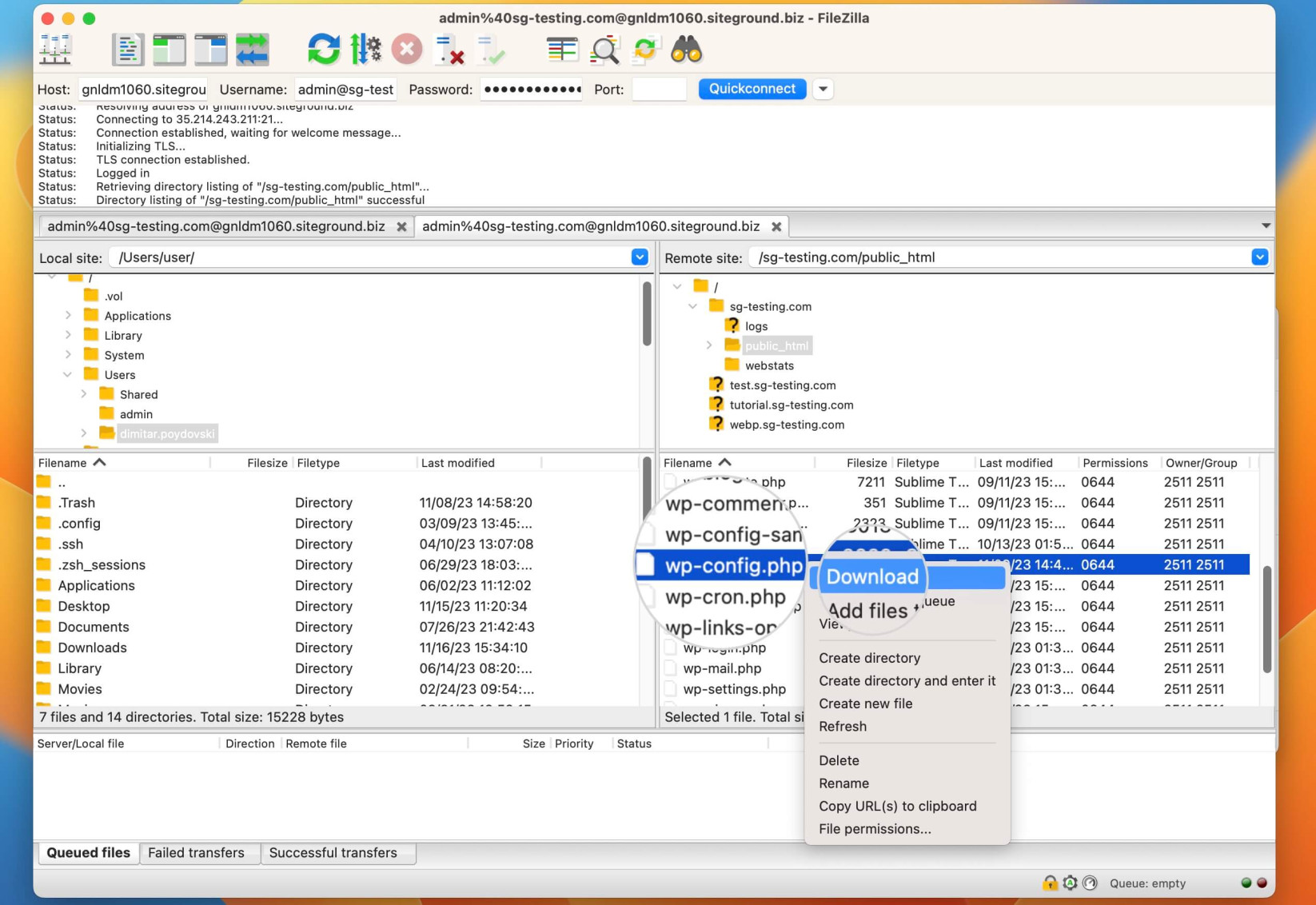Select wp-mail.php in remote file list

(x=722, y=668)
